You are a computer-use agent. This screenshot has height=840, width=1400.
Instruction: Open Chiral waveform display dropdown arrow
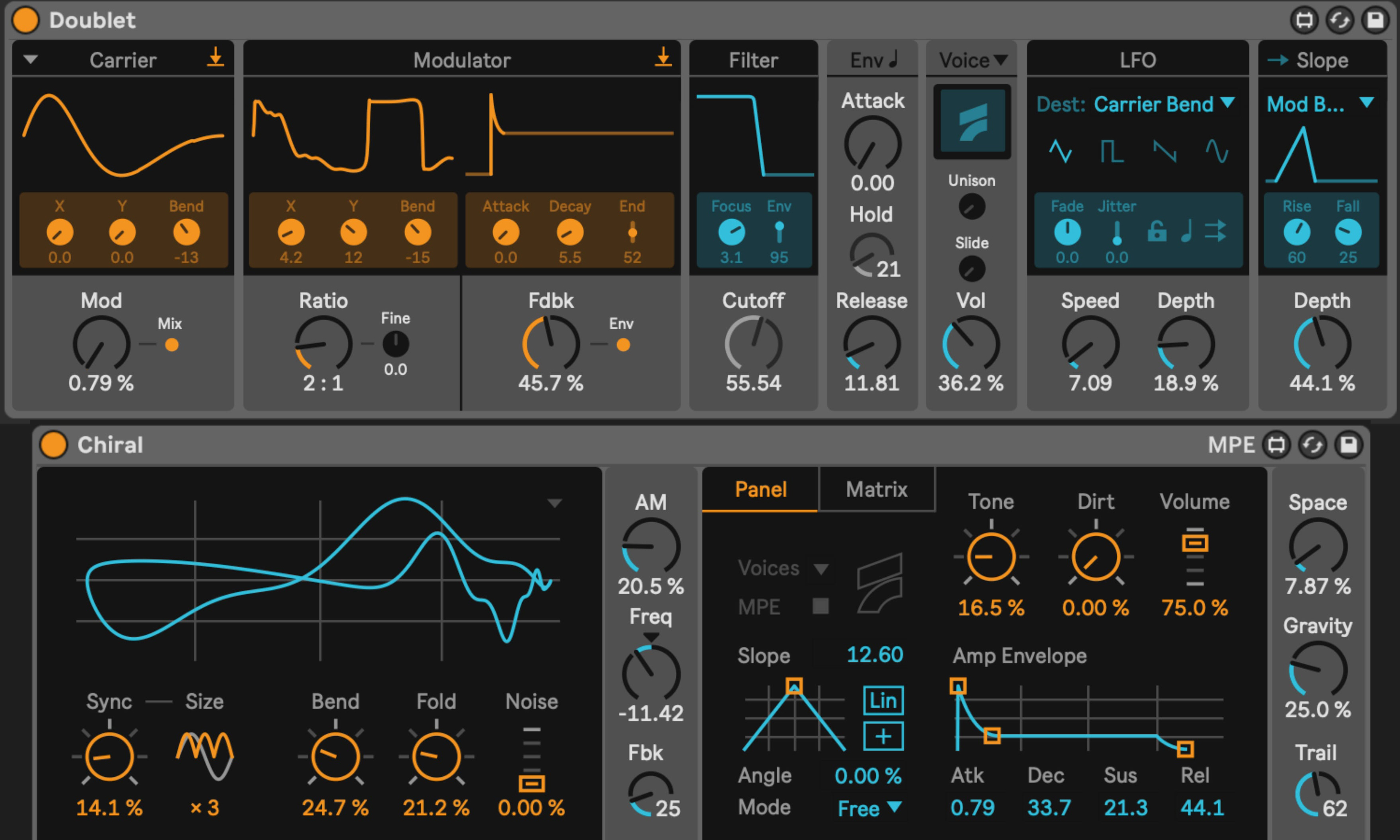[x=554, y=503]
